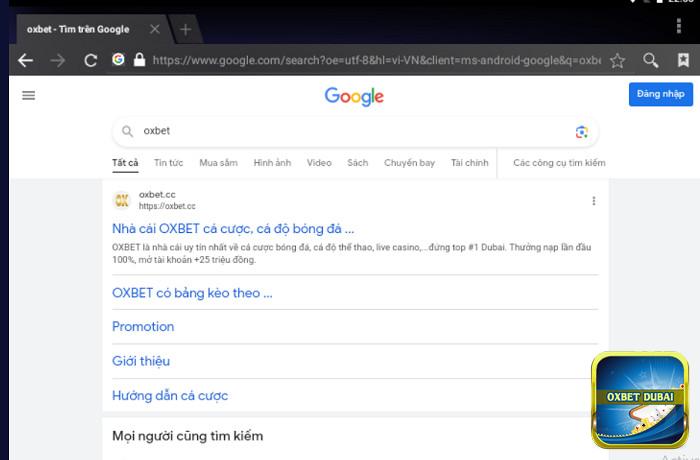
Task: Click the Đăng nhập sign-in button
Action: point(661,94)
